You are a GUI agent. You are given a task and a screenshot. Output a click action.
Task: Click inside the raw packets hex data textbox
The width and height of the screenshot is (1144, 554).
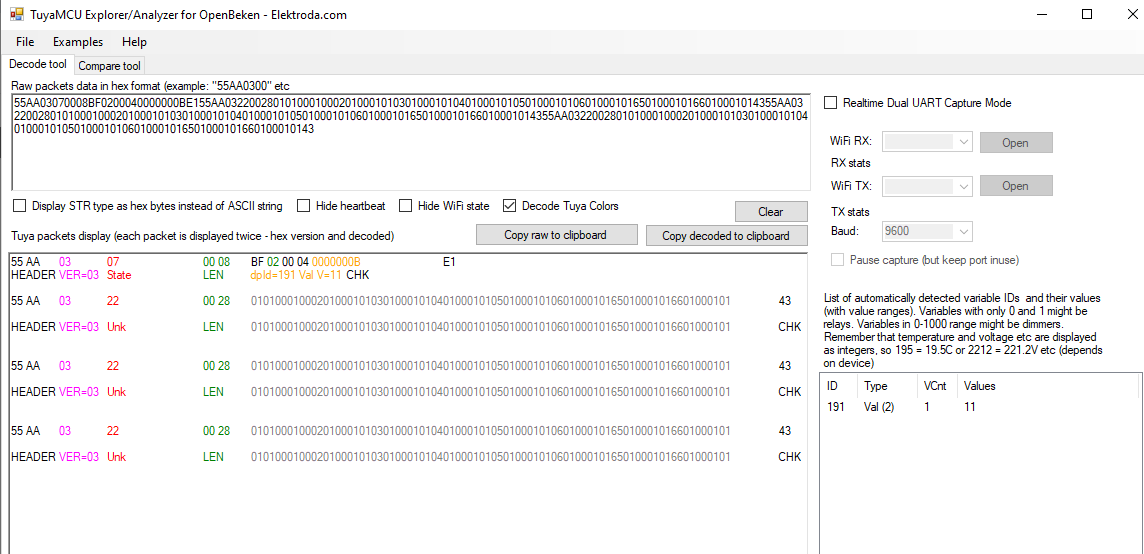[x=411, y=142]
